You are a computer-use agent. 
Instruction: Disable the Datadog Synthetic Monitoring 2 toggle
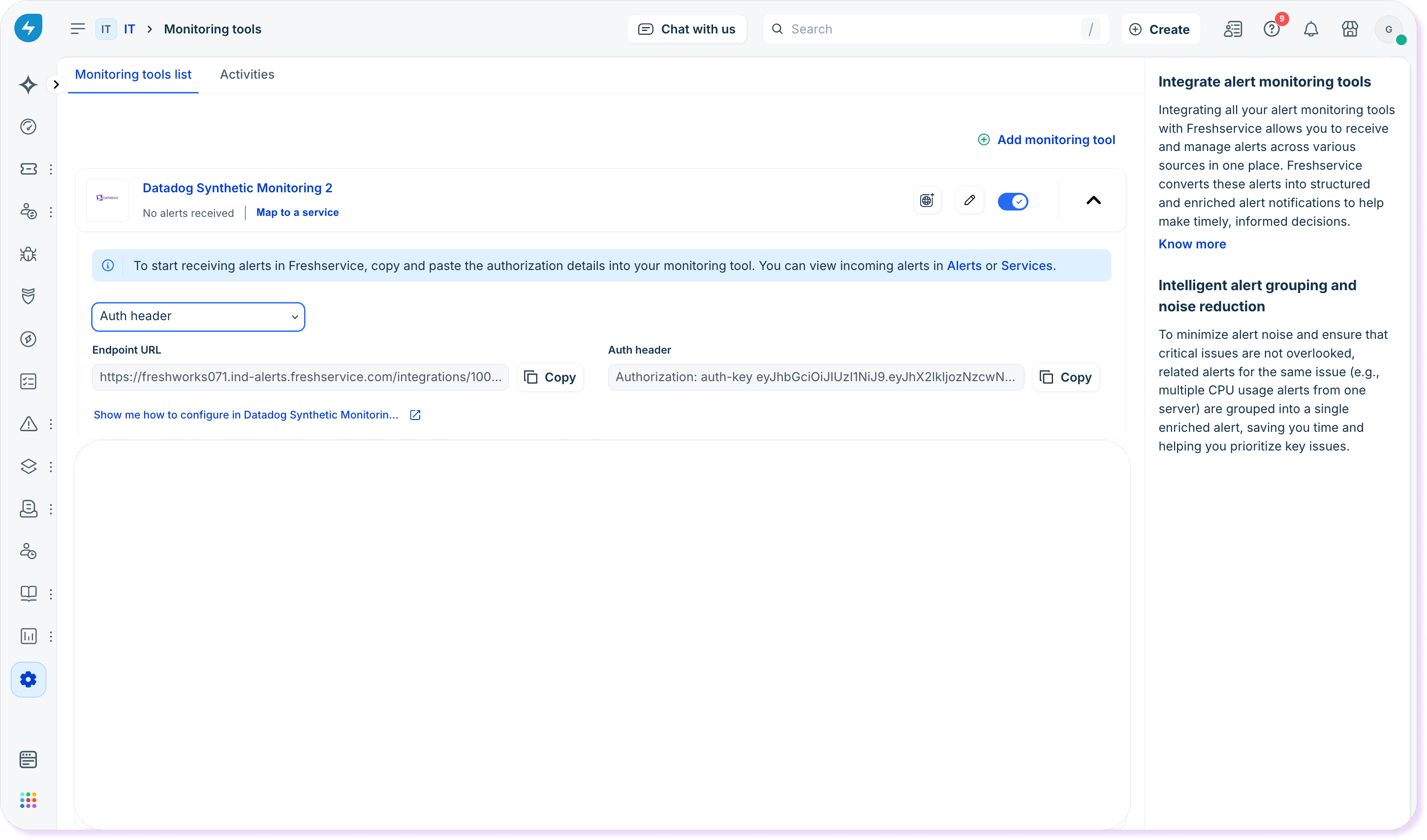pos(1013,202)
